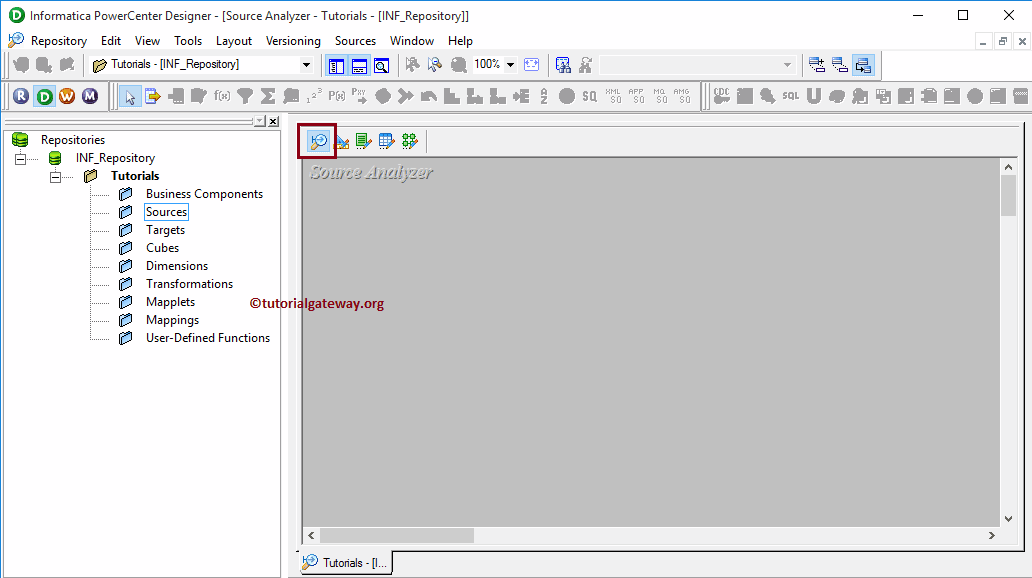Collapse the Tutorials folder node
Image resolution: width=1032 pixels, height=578 pixels.
[55, 176]
